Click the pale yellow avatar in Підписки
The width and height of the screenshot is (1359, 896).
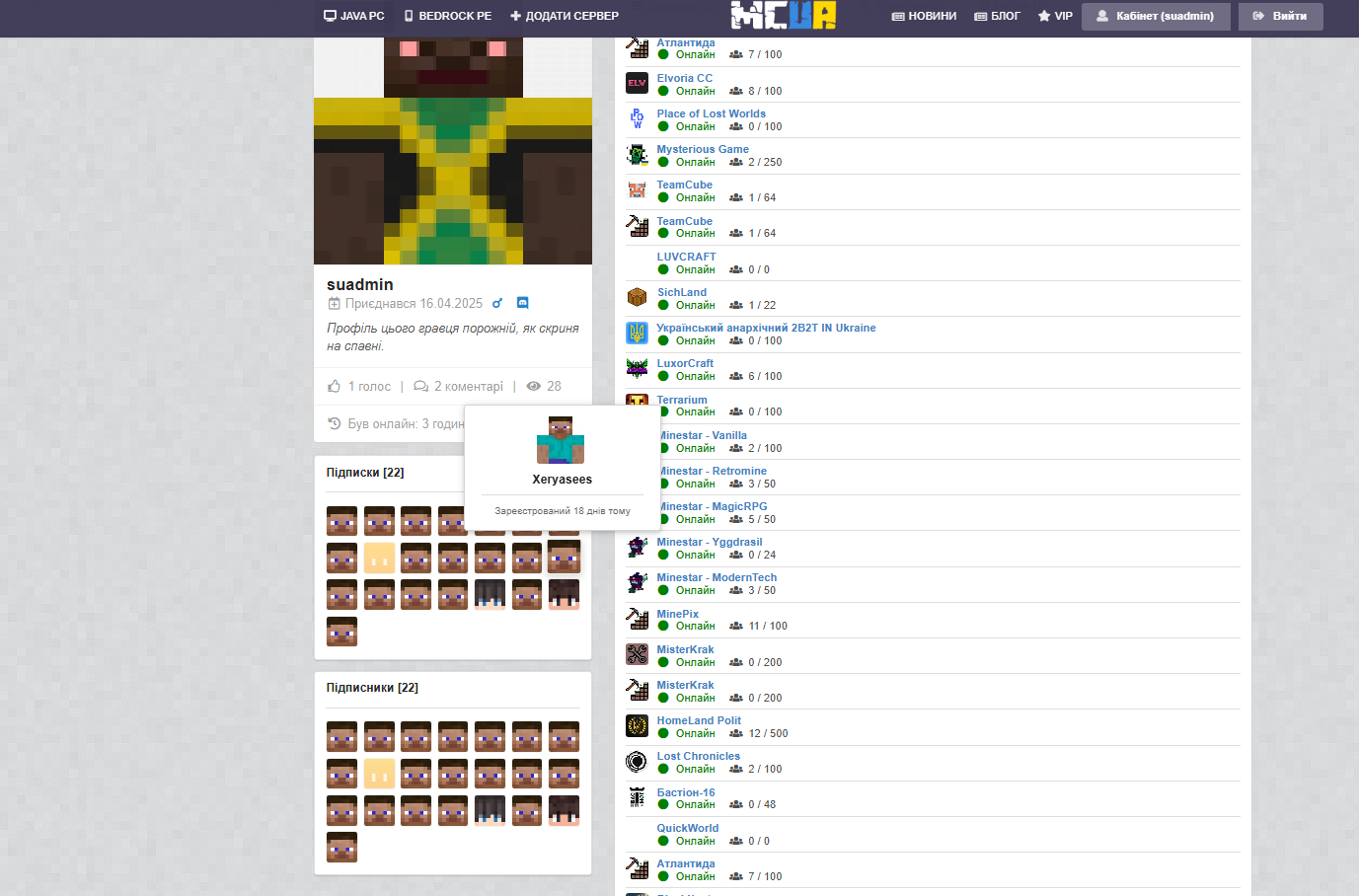[x=379, y=558]
